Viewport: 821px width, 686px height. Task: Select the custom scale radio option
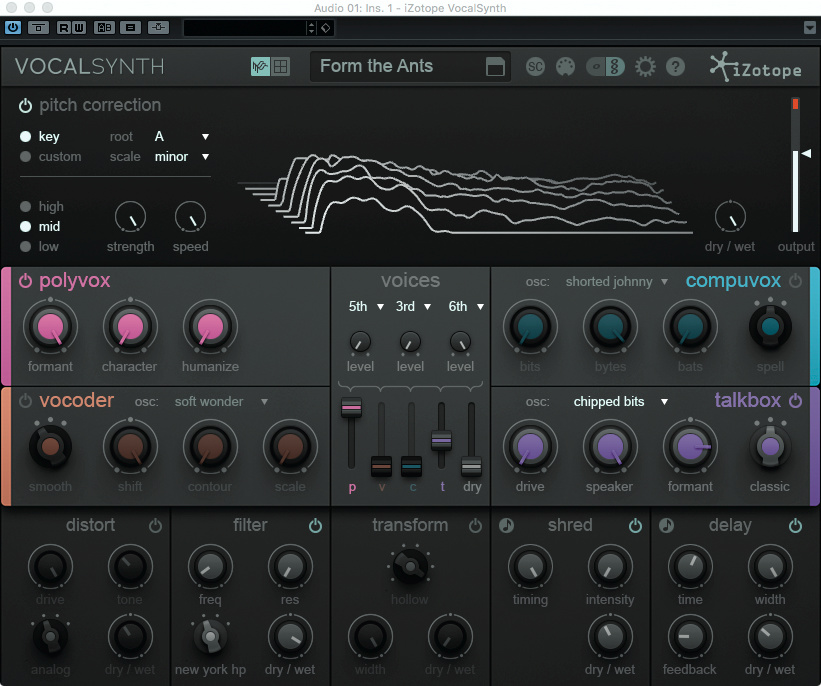(x=25, y=157)
